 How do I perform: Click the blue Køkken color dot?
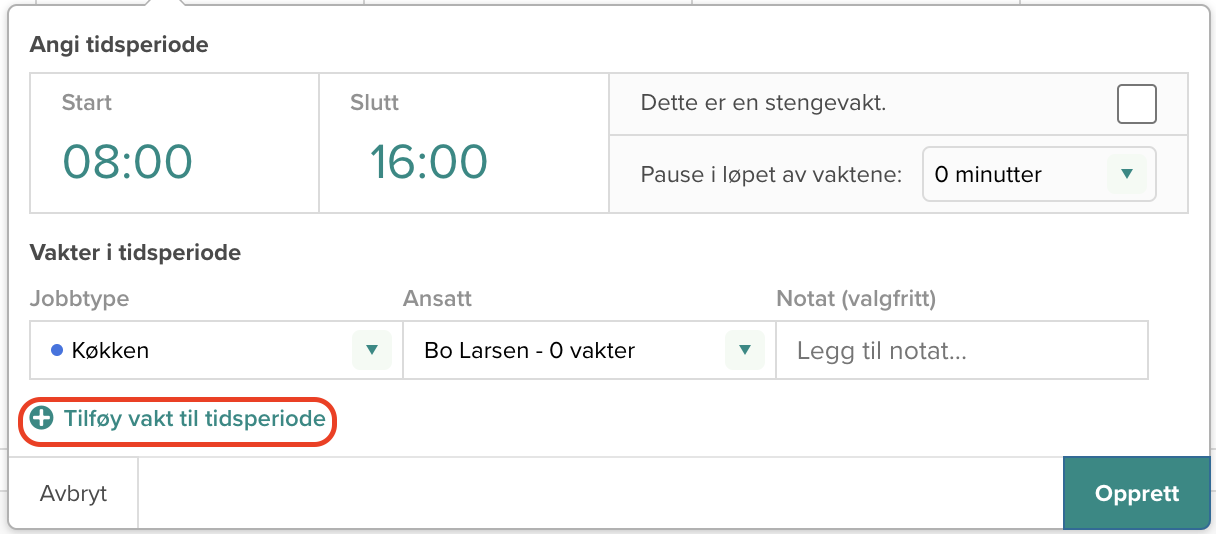click(x=57, y=350)
